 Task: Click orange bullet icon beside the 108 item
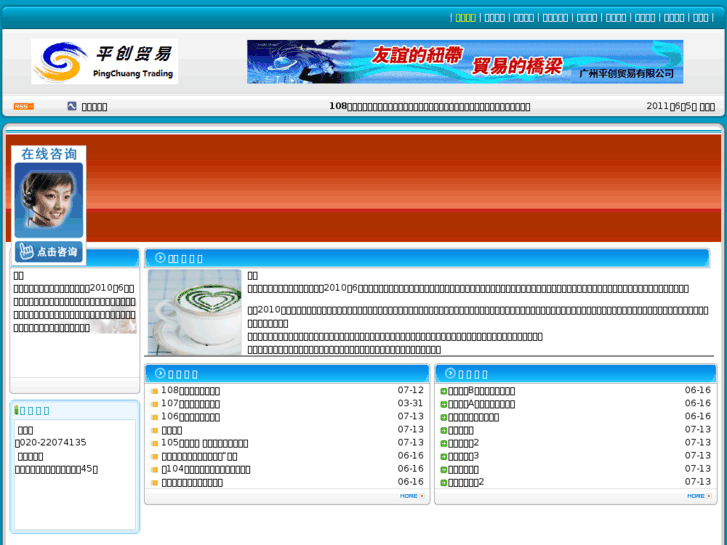(155, 391)
